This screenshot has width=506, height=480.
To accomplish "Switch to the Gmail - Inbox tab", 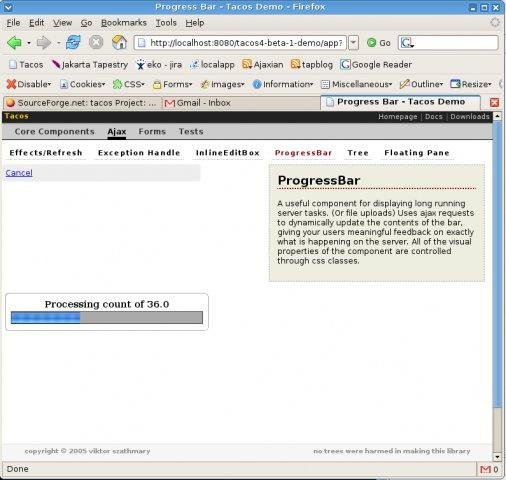I will [241, 103].
